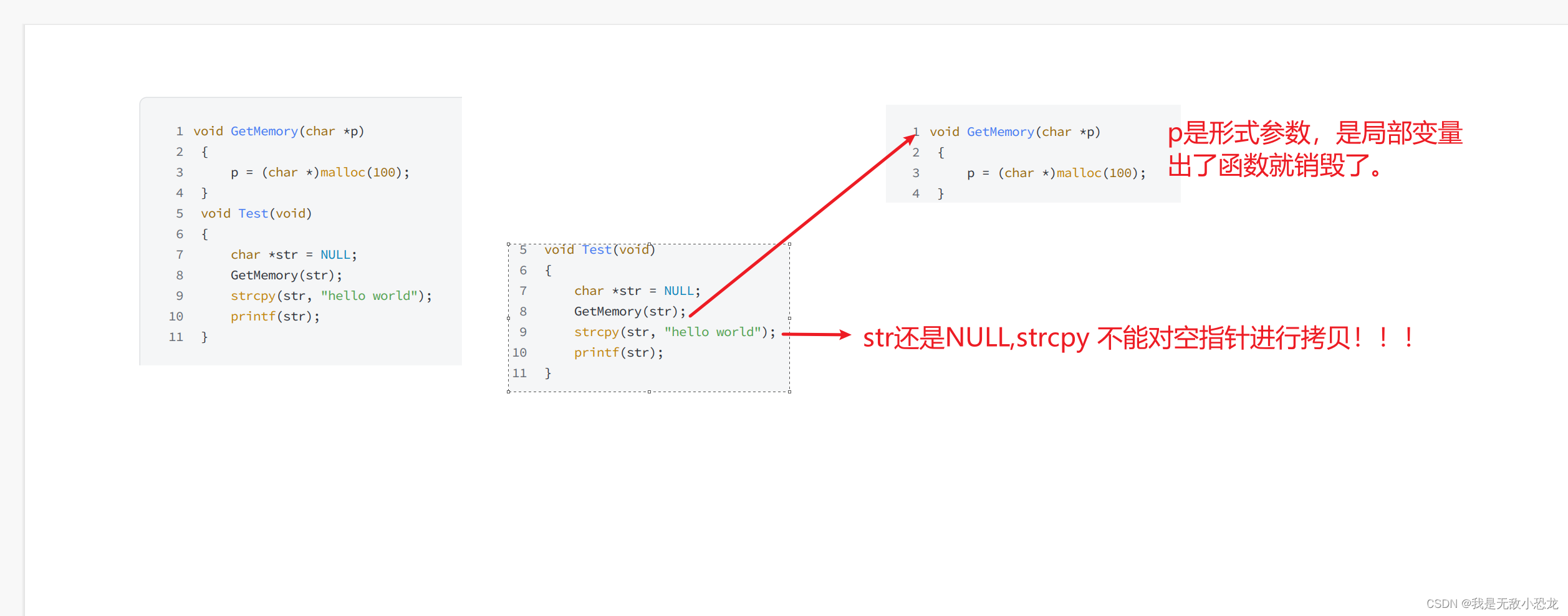
Task: Click 'void Test(void)' in the selected middle snippet
Action: tap(600, 249)
